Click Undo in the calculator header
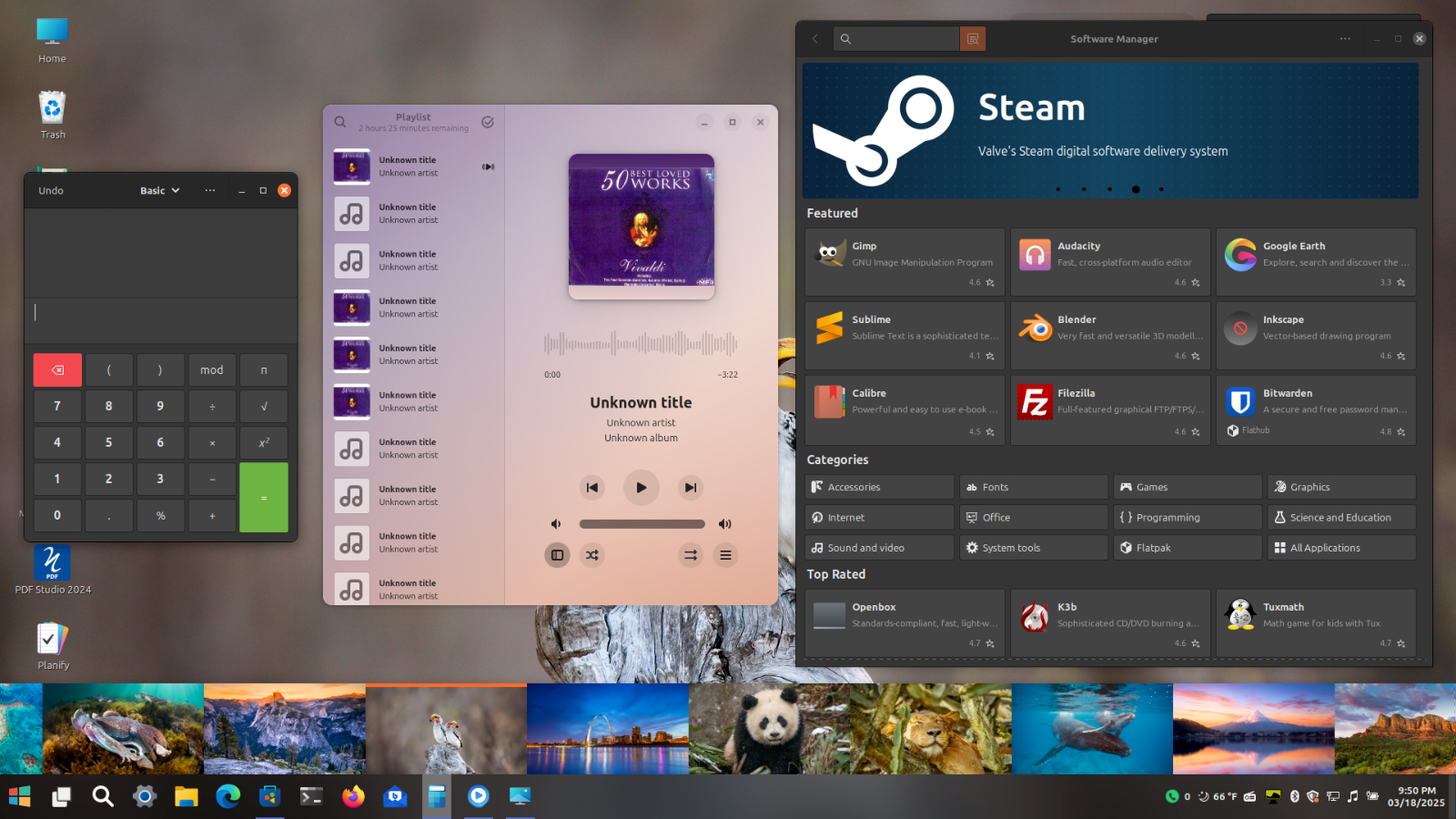 [51, 191]
